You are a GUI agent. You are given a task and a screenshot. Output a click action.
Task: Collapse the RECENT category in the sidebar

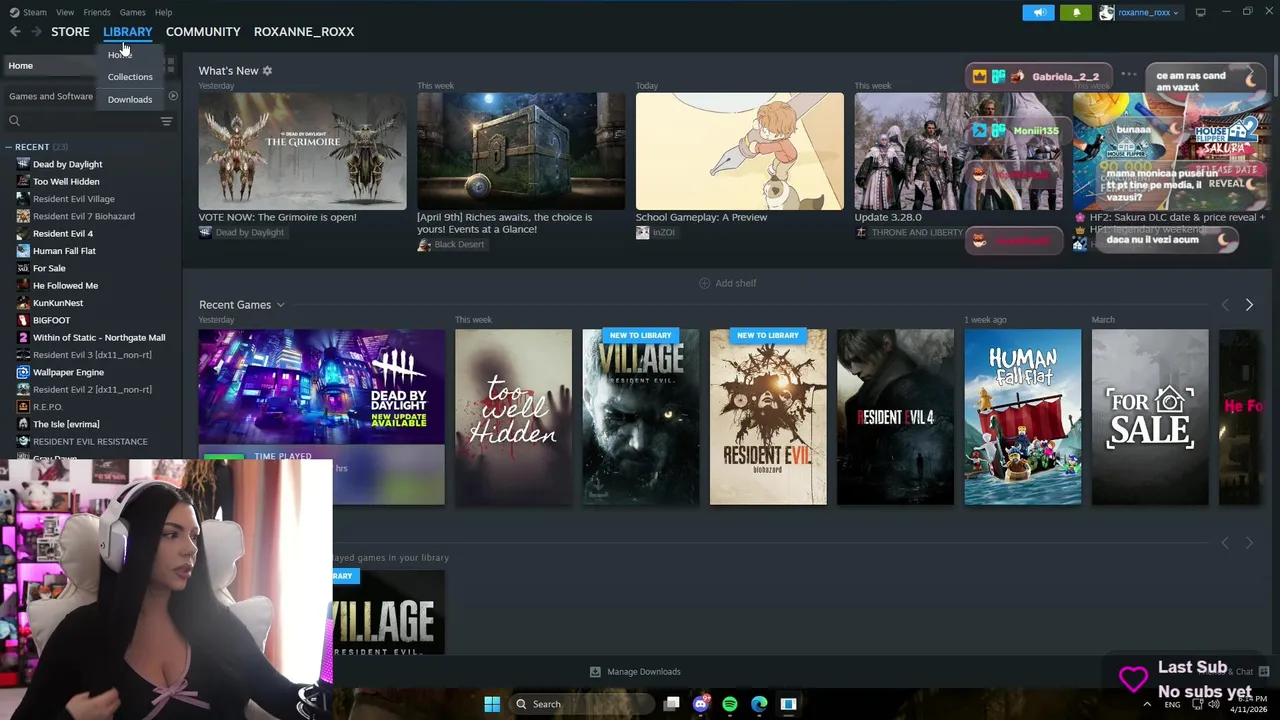point(8,147)
